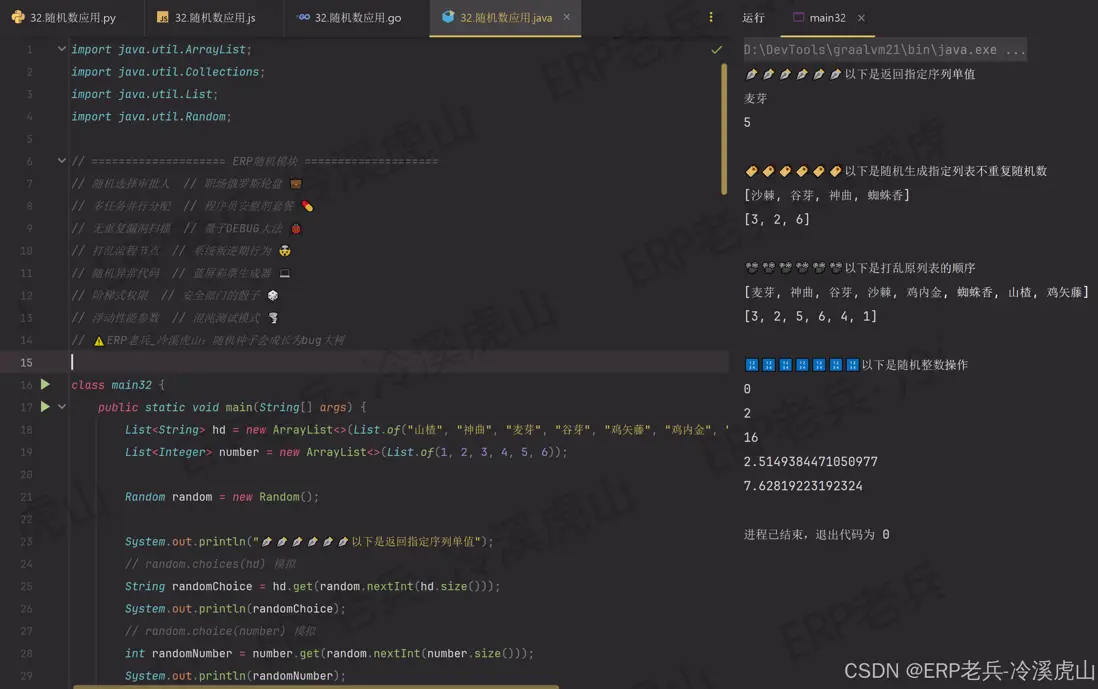Viewport: 1098px width, 689px height.
Task: Click output heading 以下是随机整数操作
Action: click(x=915, y=365)
